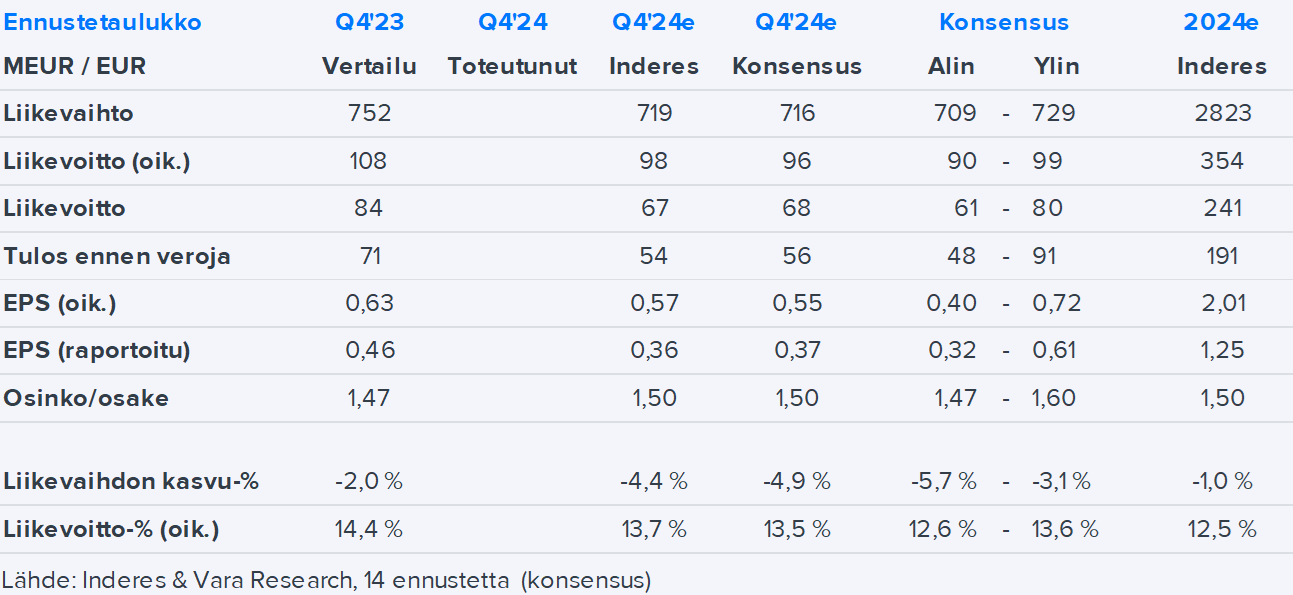
Task: Click the Liikevoitto (oik.) row label
Action: [97, 161]
